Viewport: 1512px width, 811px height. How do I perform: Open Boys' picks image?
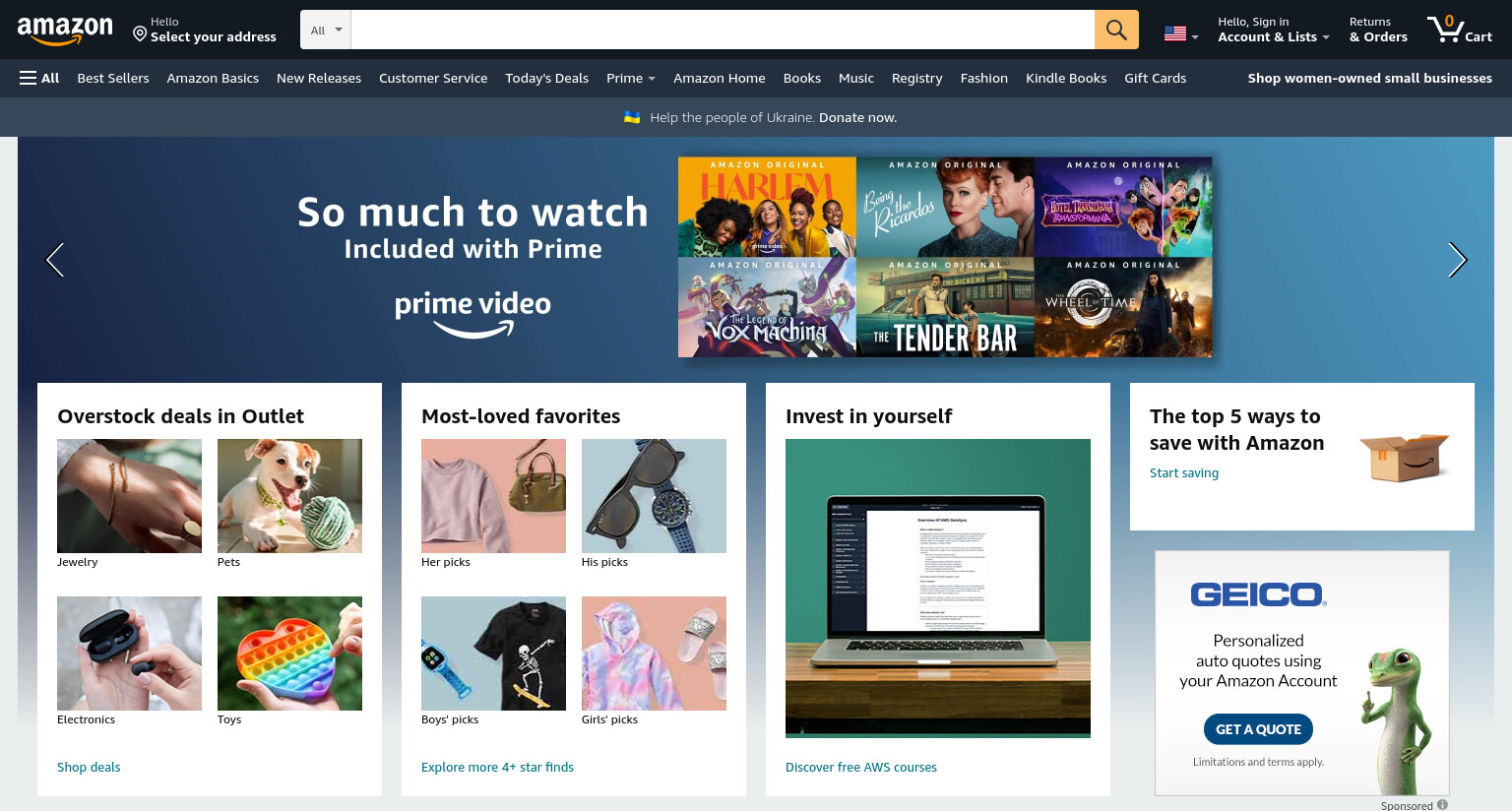coord(493,654)
